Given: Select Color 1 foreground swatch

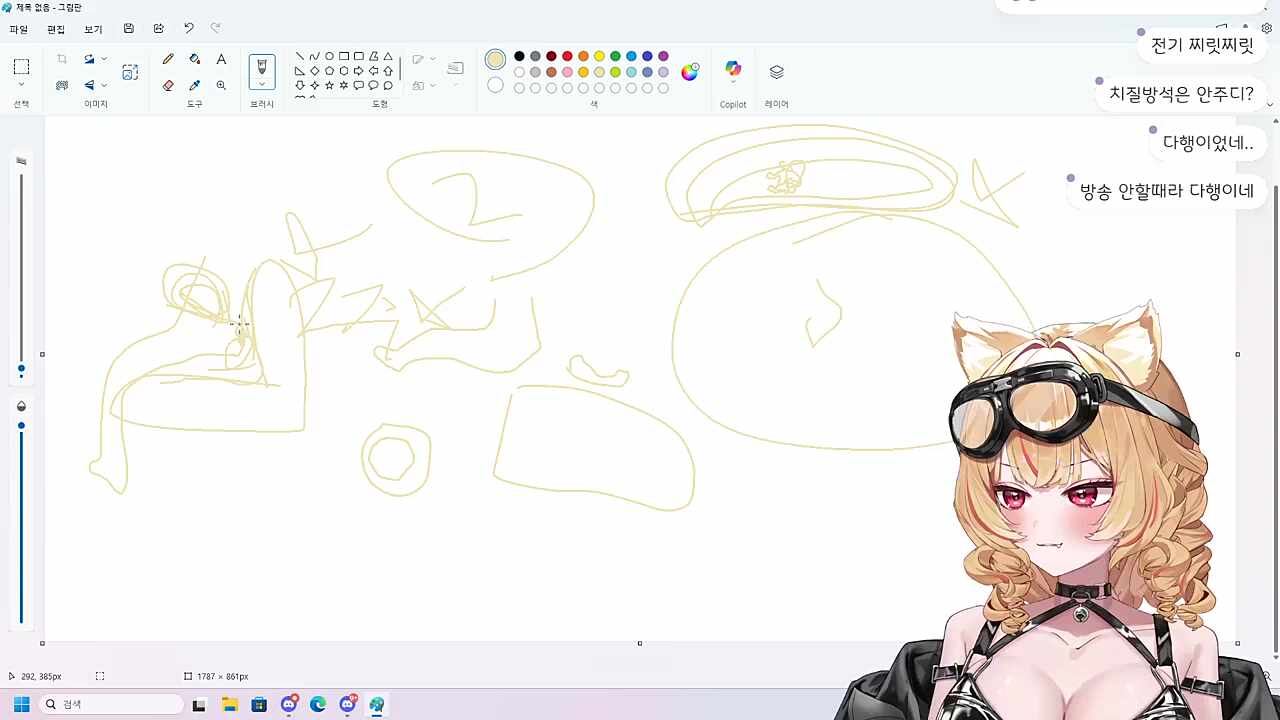Looking at the screenshot, I should coord(495,60).
